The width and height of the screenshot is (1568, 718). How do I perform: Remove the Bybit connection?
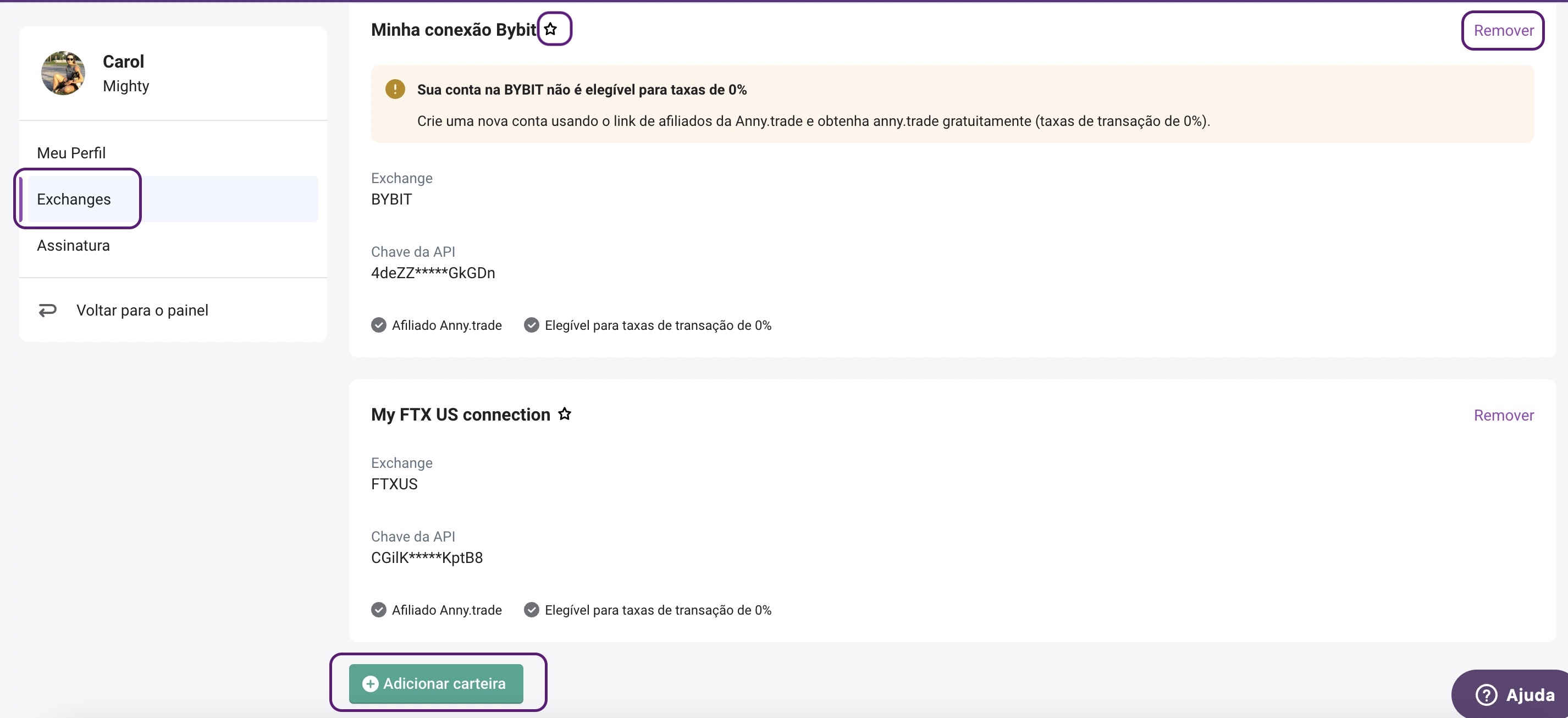(1503, 30)
